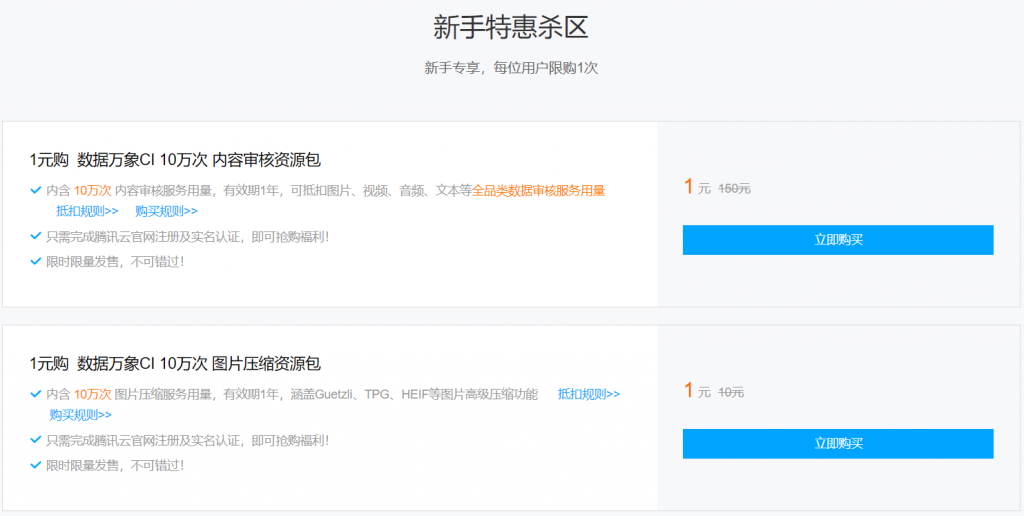Screen dimensions: 1024x516
Task: Click the 限时限量发售 checkmark in 图片压缩 card
Action: click(x=36, y=465)
